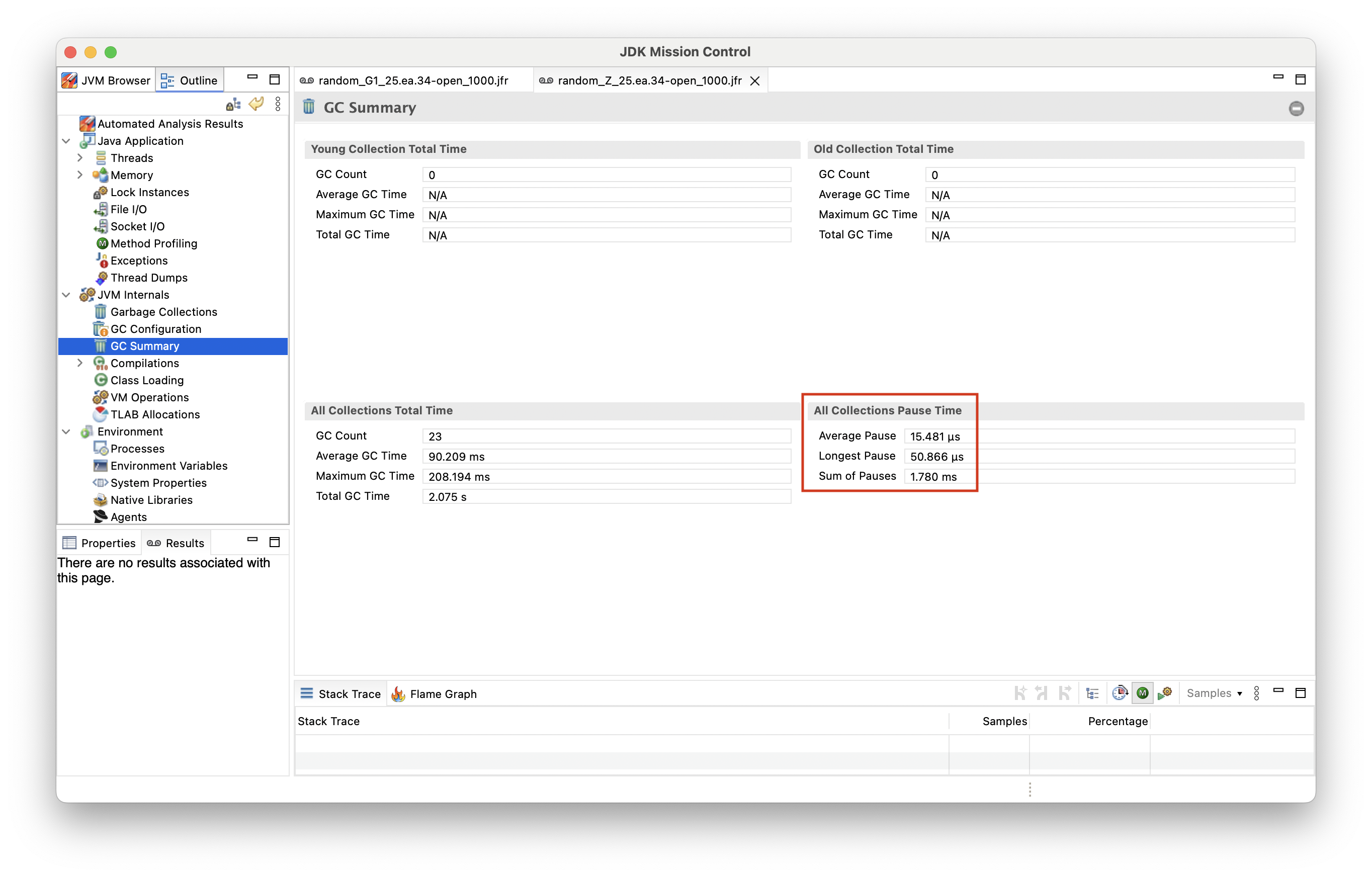Screen dimensions: 1372x877
Task: Click Longest Pause value 50.866 µs
Action: (x=1099, y=457)
